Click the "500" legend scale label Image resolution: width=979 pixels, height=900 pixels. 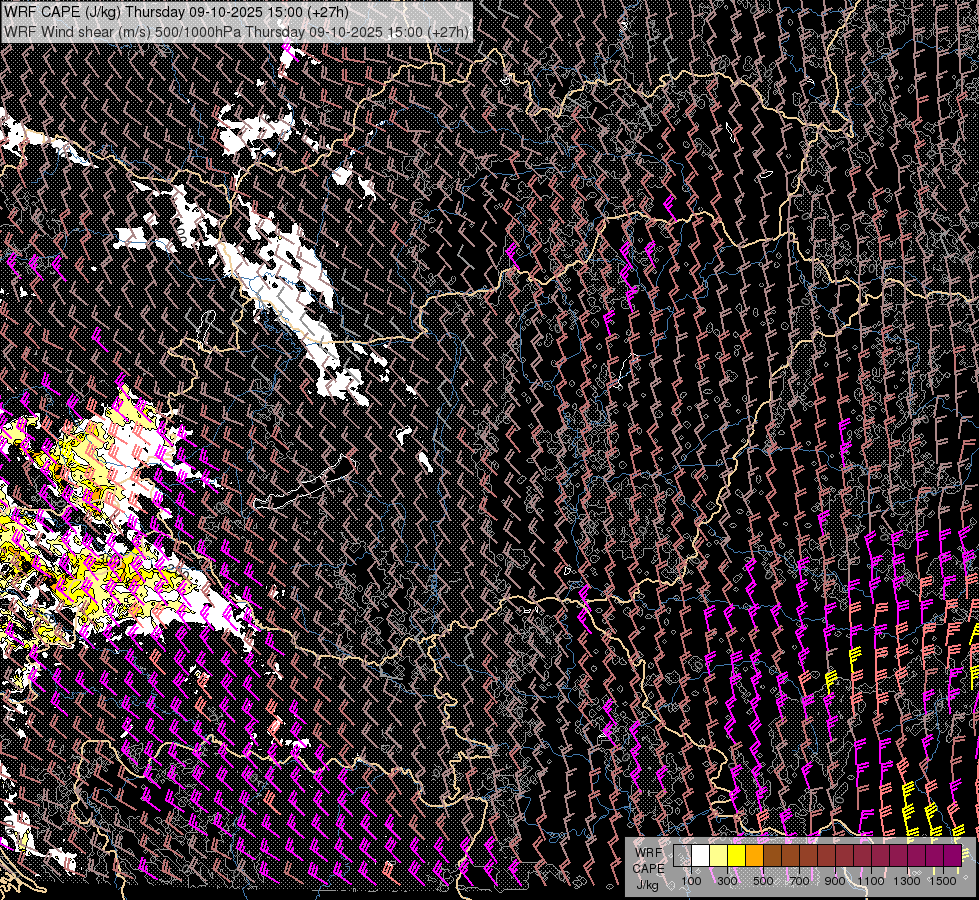[763, 881]
